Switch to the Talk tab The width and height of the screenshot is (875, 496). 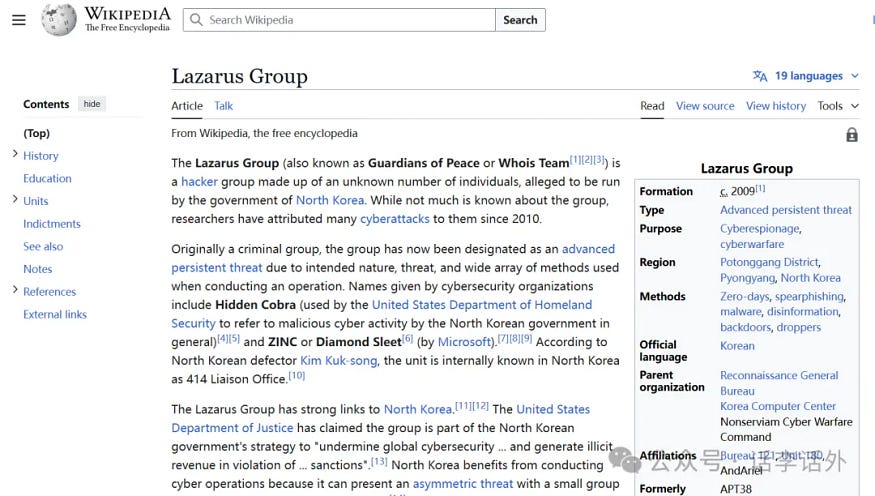[x=223, y=106]
